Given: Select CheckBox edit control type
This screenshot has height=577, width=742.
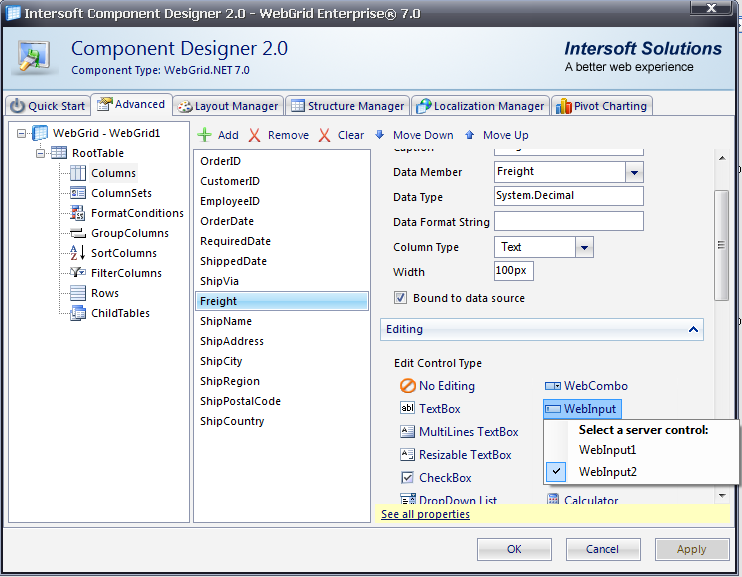Looking at the screenshot, I should (x=436, y=478).
